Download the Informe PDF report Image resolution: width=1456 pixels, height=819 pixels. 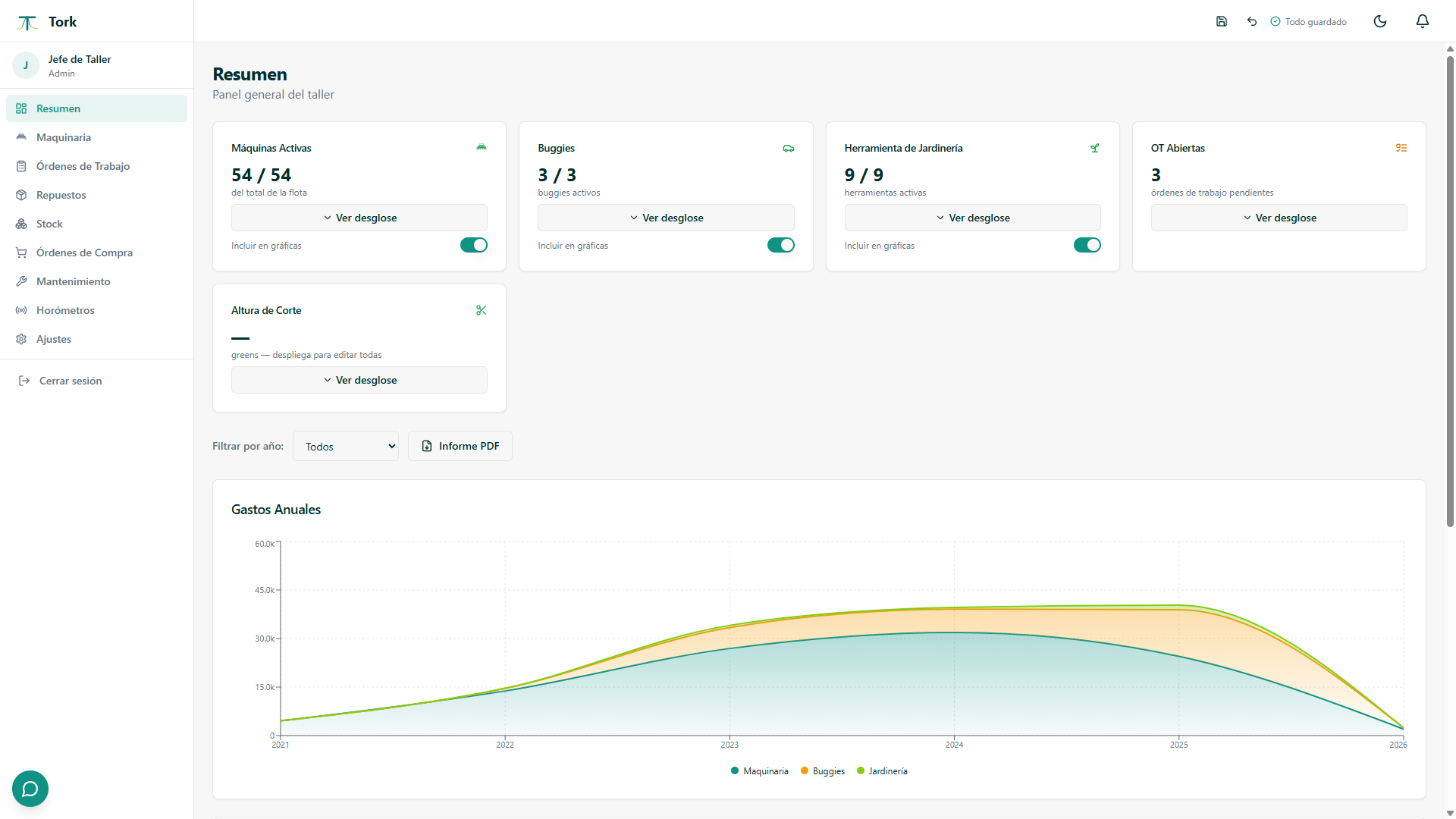click(x=460, y=446)
